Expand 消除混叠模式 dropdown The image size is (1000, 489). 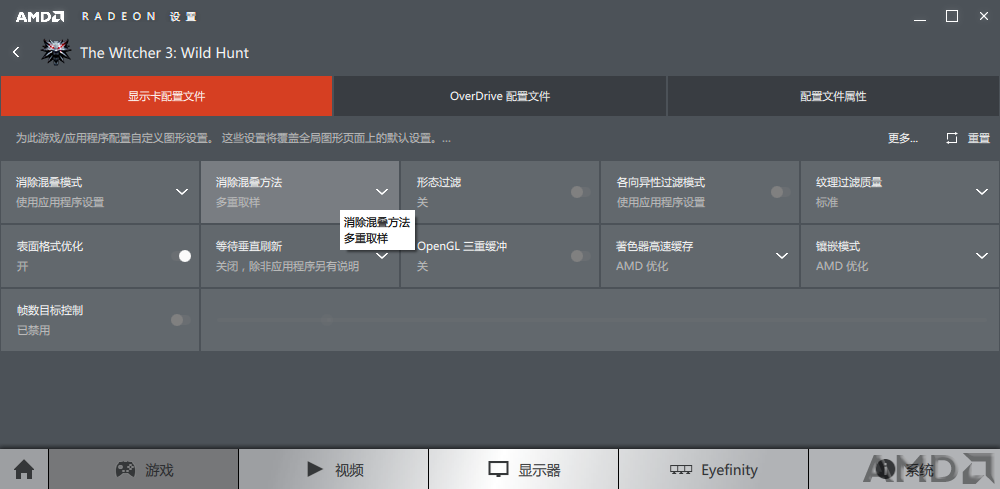tap(182, 192)
